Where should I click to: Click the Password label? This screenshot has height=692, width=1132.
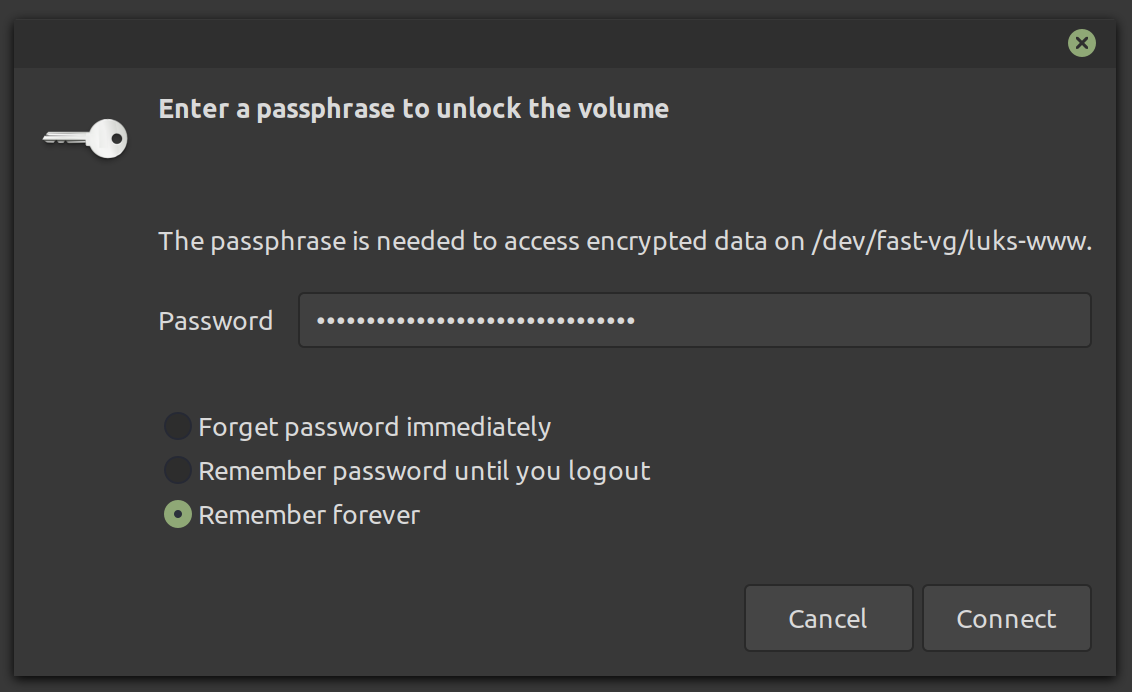[x=215, y=320]
